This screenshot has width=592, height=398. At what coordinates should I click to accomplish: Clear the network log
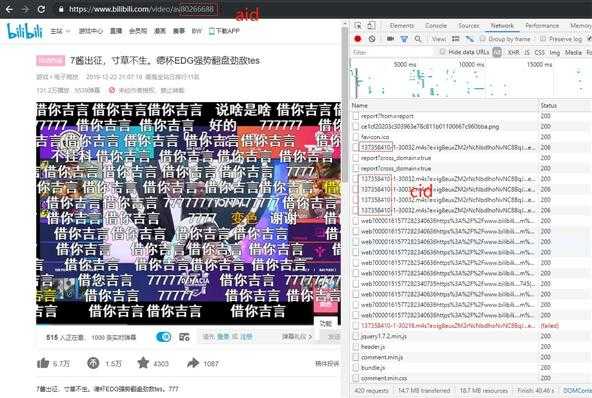372,39
